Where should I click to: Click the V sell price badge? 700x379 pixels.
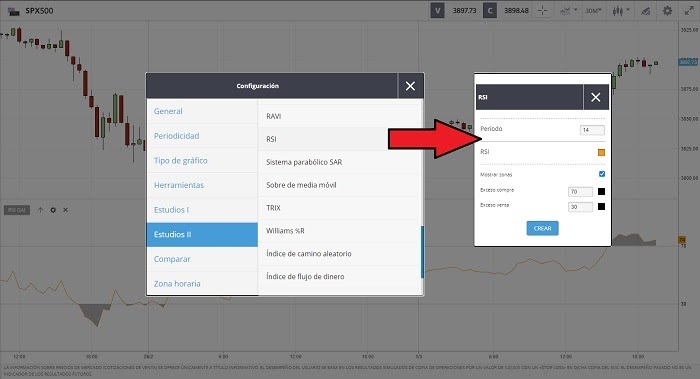438,11
